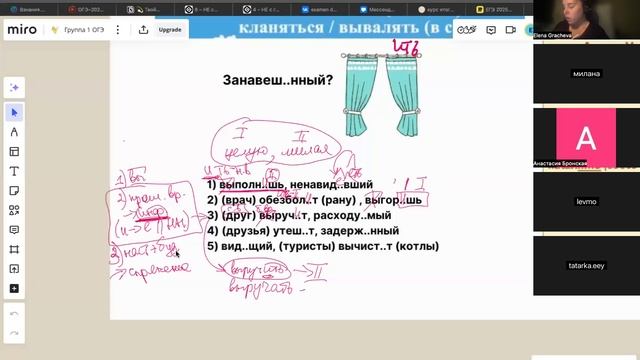Switch to the examen VK browser tab

tap(320, 9)
